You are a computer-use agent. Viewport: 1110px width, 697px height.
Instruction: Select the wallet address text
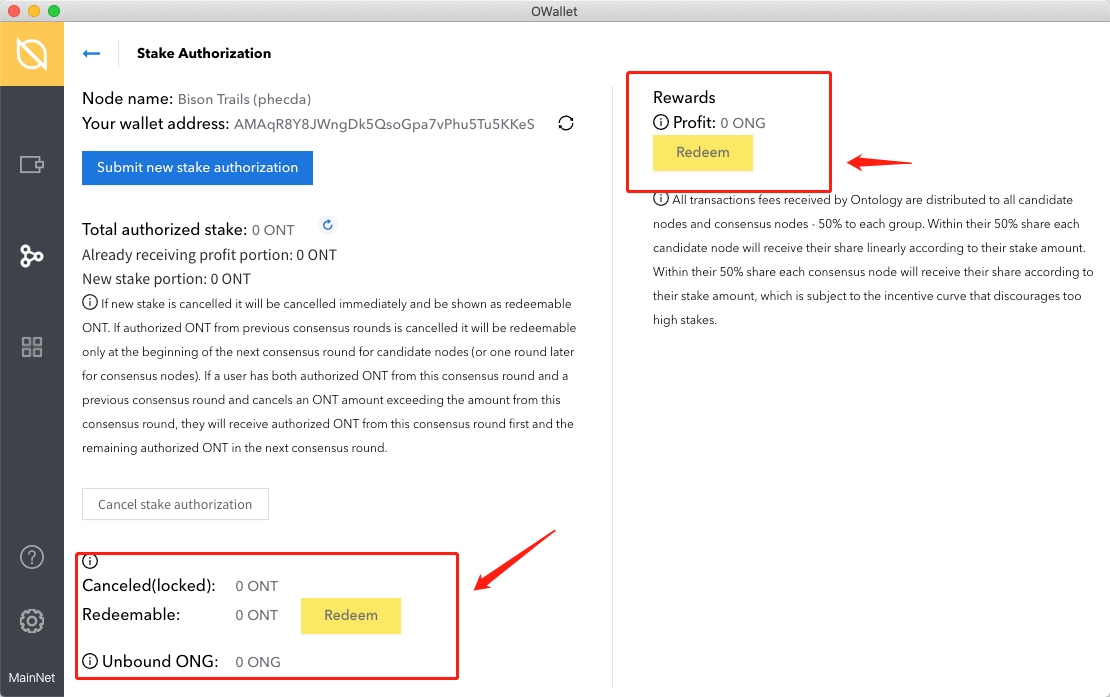pyautogui.click(x=384, y=124)
